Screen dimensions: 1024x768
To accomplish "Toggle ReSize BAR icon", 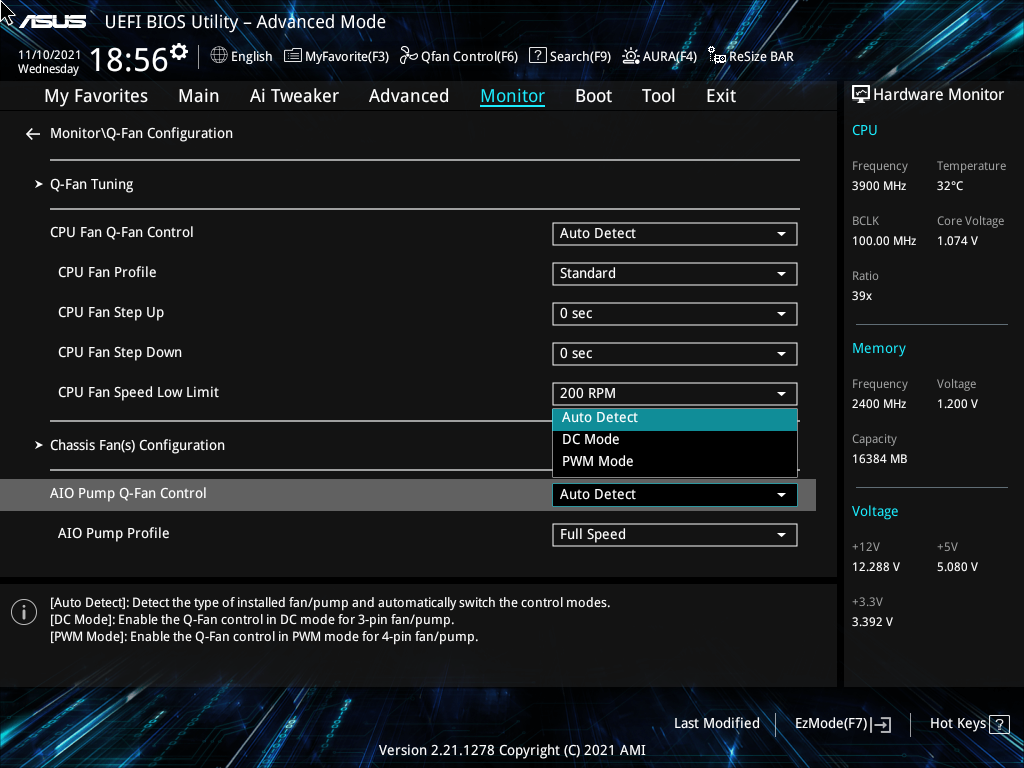I will point(716,56).
